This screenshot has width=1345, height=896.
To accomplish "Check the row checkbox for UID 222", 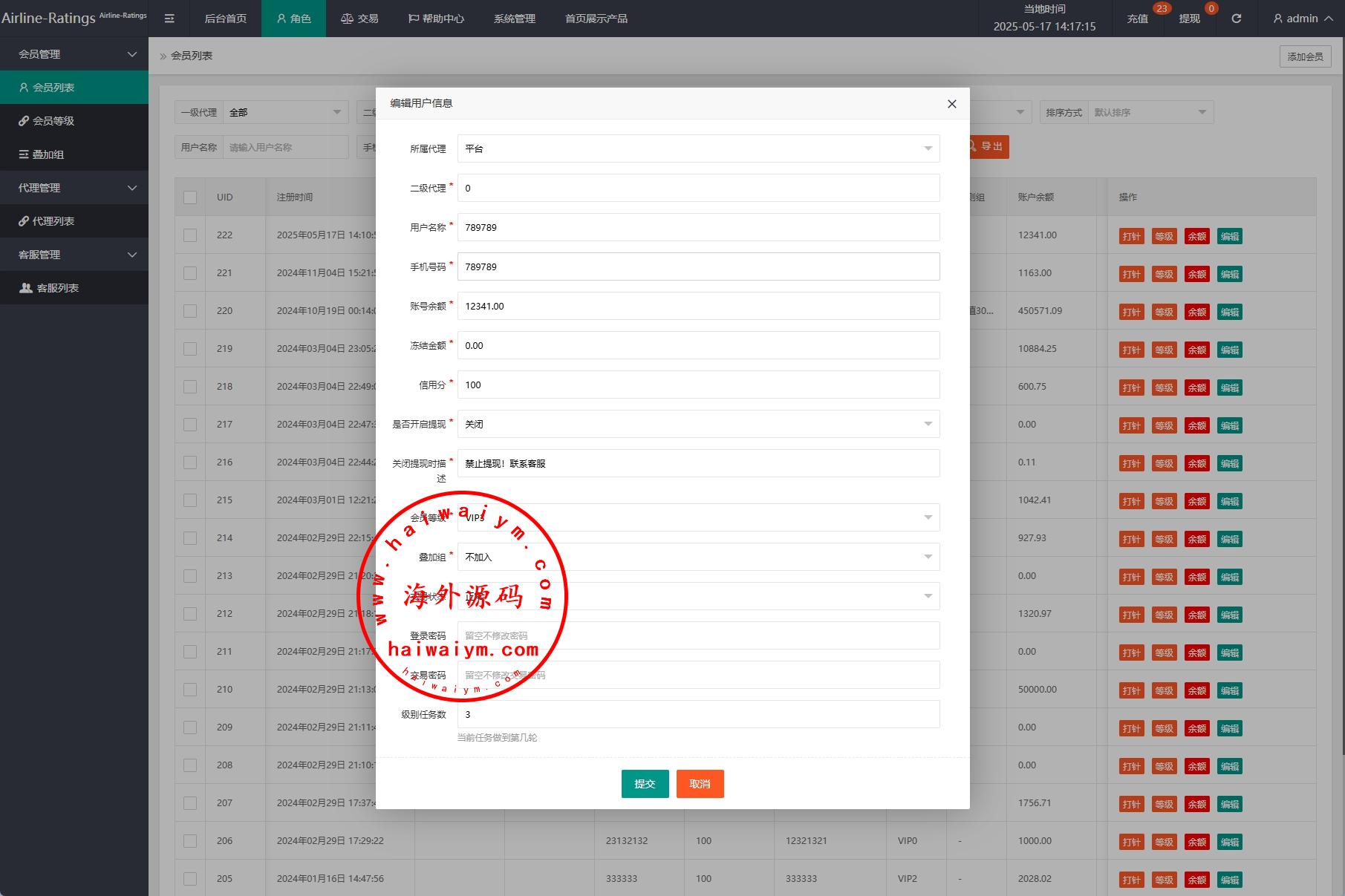I will (190, 235).
